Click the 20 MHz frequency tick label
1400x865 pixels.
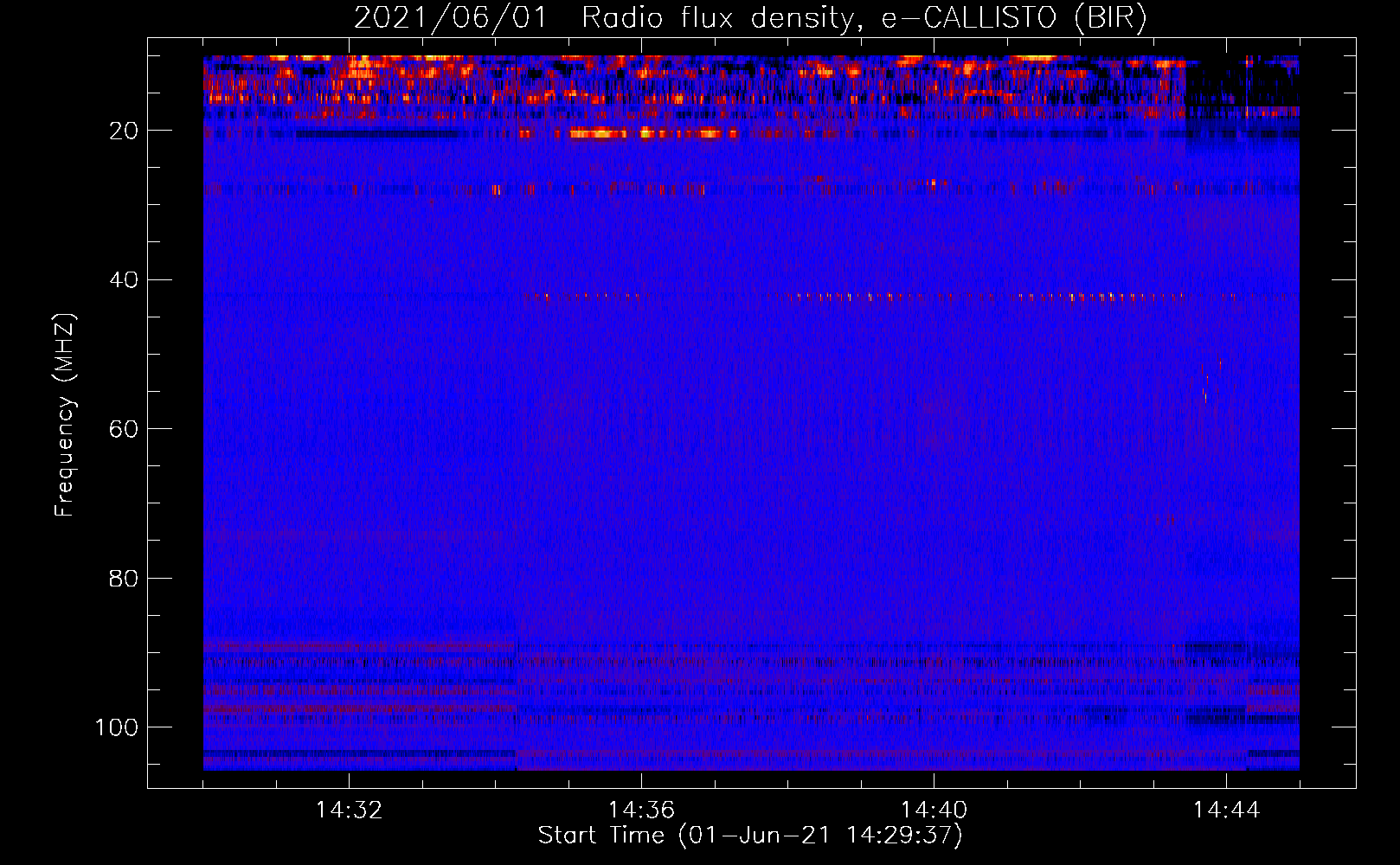tap(124, 131)
